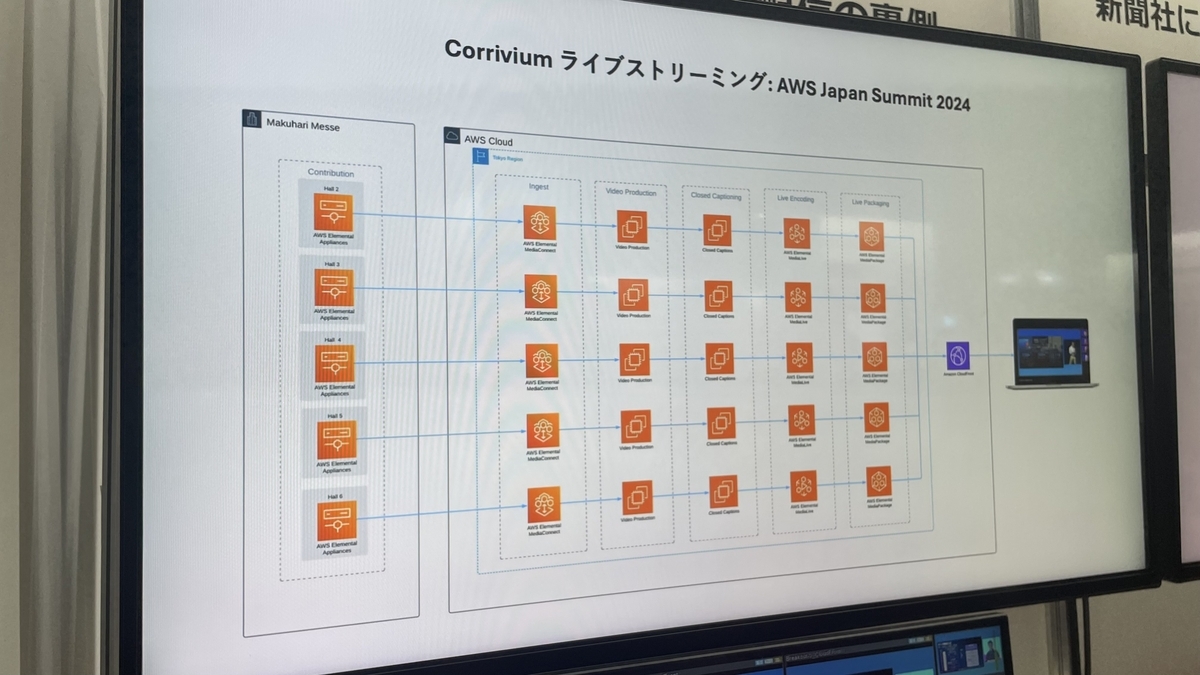Select the MediaConnect icon in the Hall 6 row

pos(544,504)
